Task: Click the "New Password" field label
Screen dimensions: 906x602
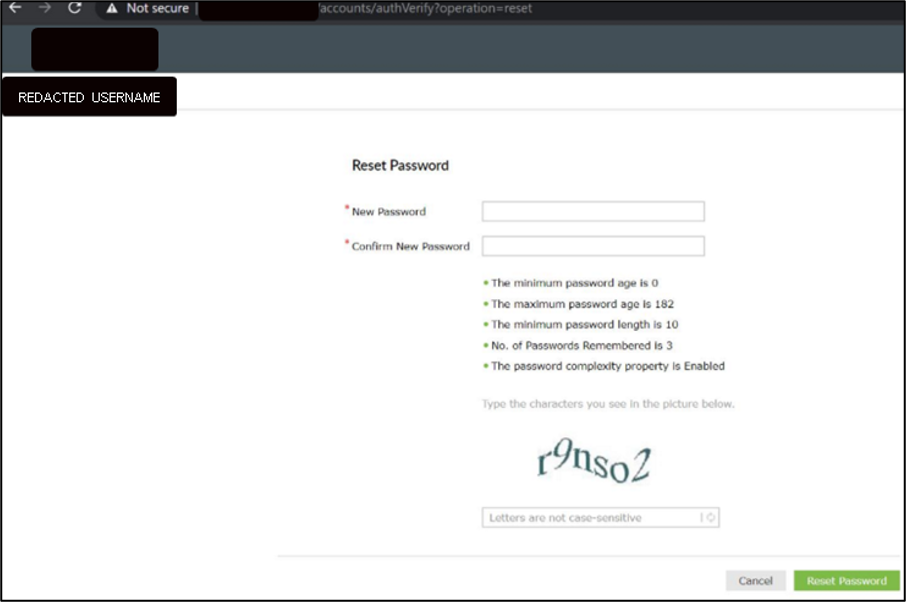Action: (x=389, y=211)
